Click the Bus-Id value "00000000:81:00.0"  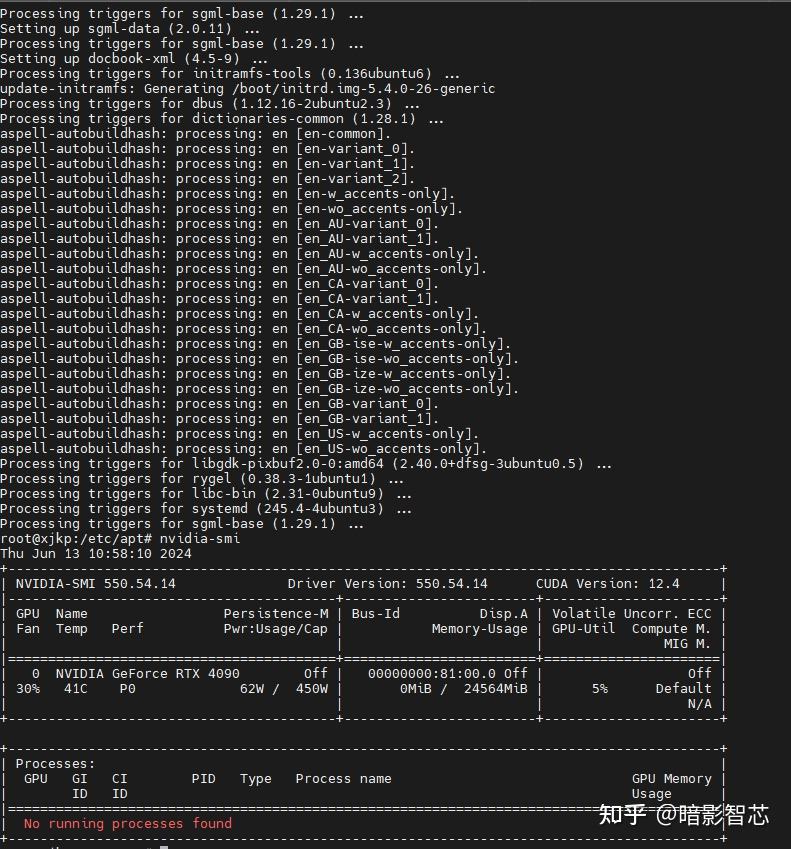click(432, 674)
